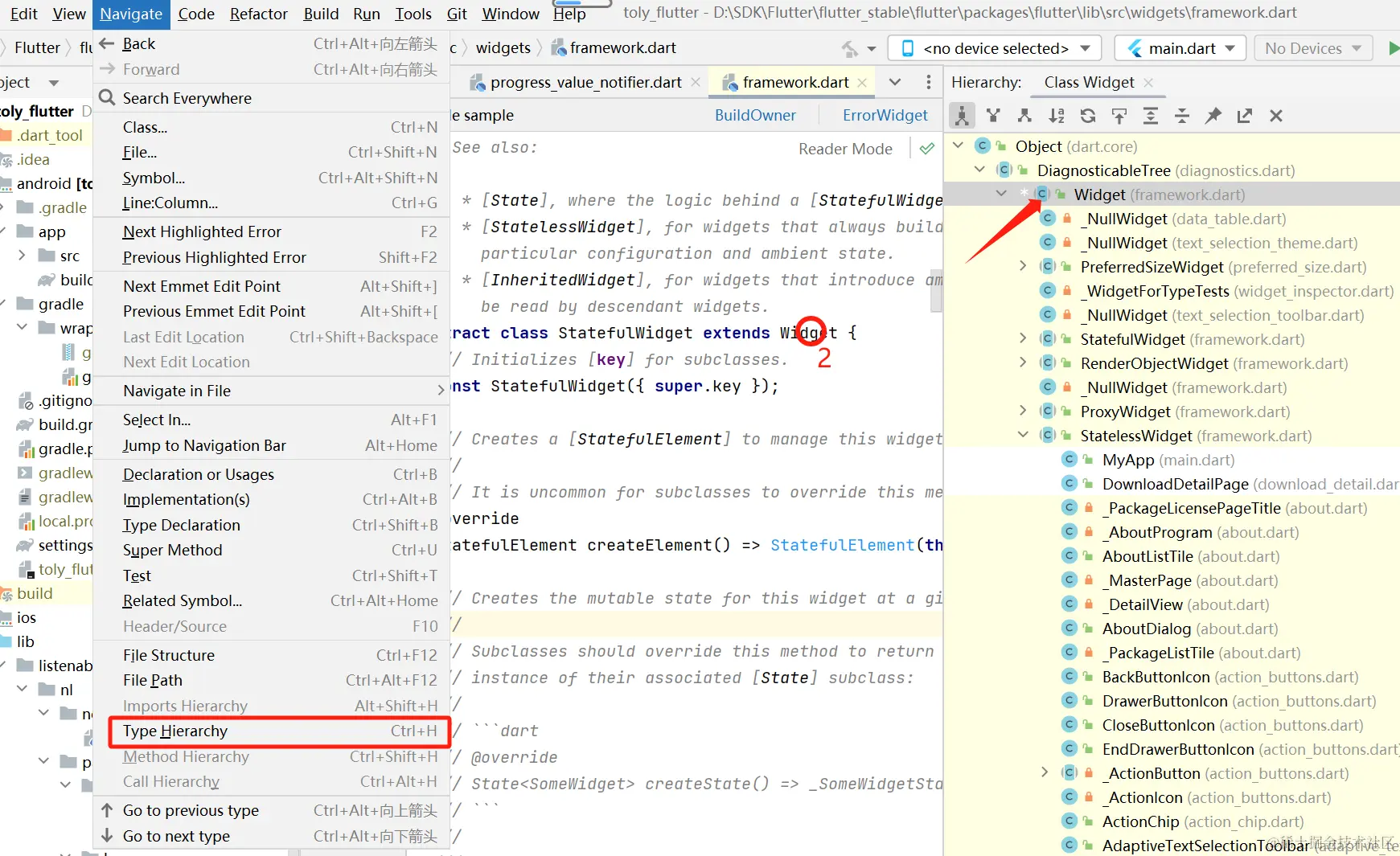Expand the RenderObjectWidget node
This screenshot has width=1400, height=856.
[1023, 362]
